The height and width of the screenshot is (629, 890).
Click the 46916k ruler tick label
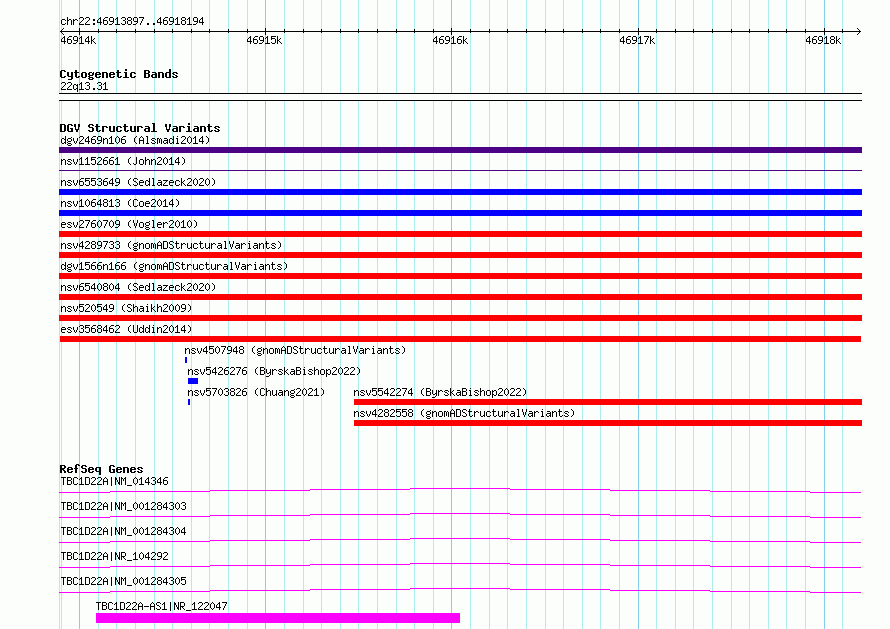pos(450,40)
